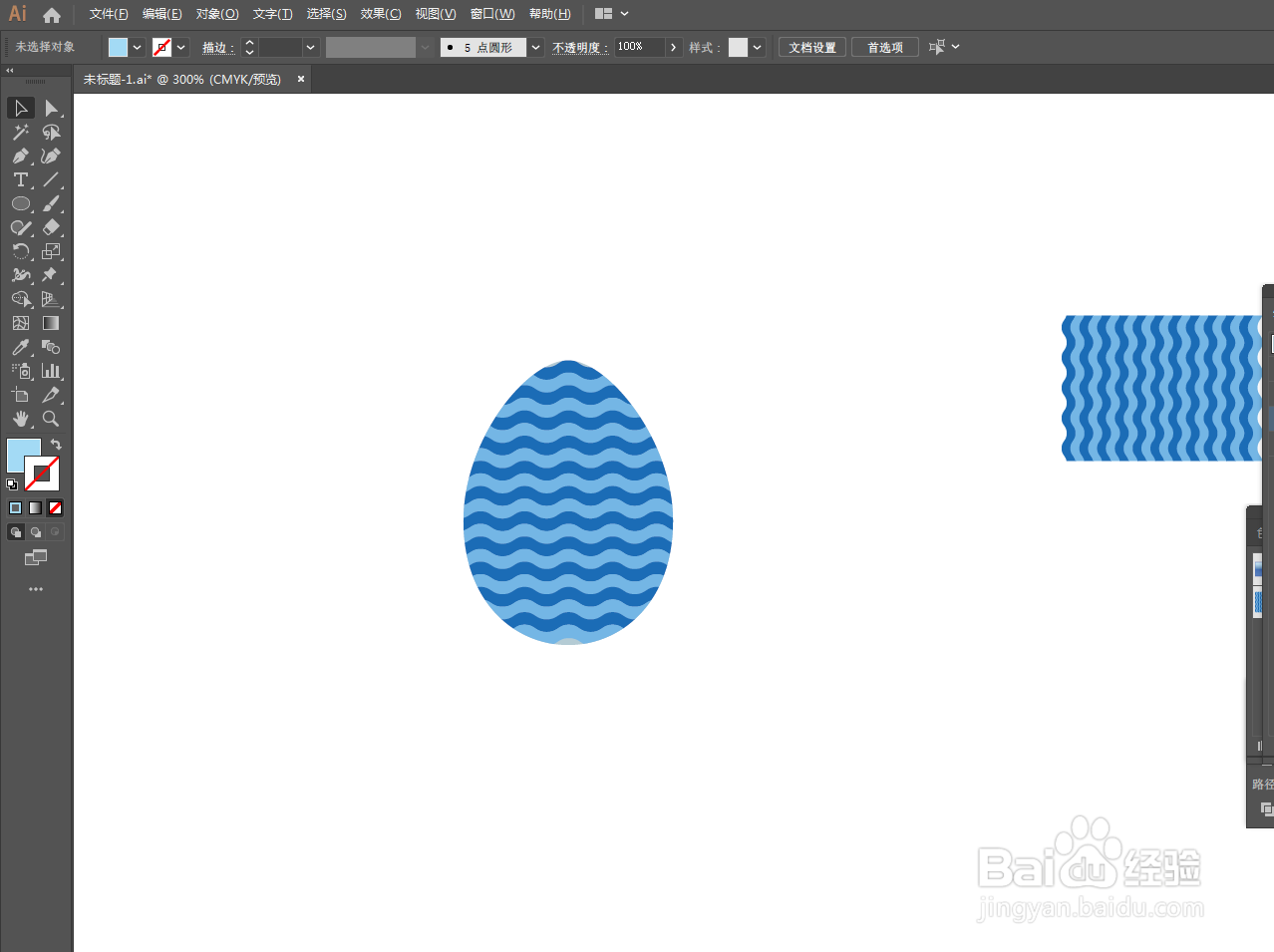Select the Puppet Warp pin tool
The image size is (1274, 952).
[x=51, y=275]
